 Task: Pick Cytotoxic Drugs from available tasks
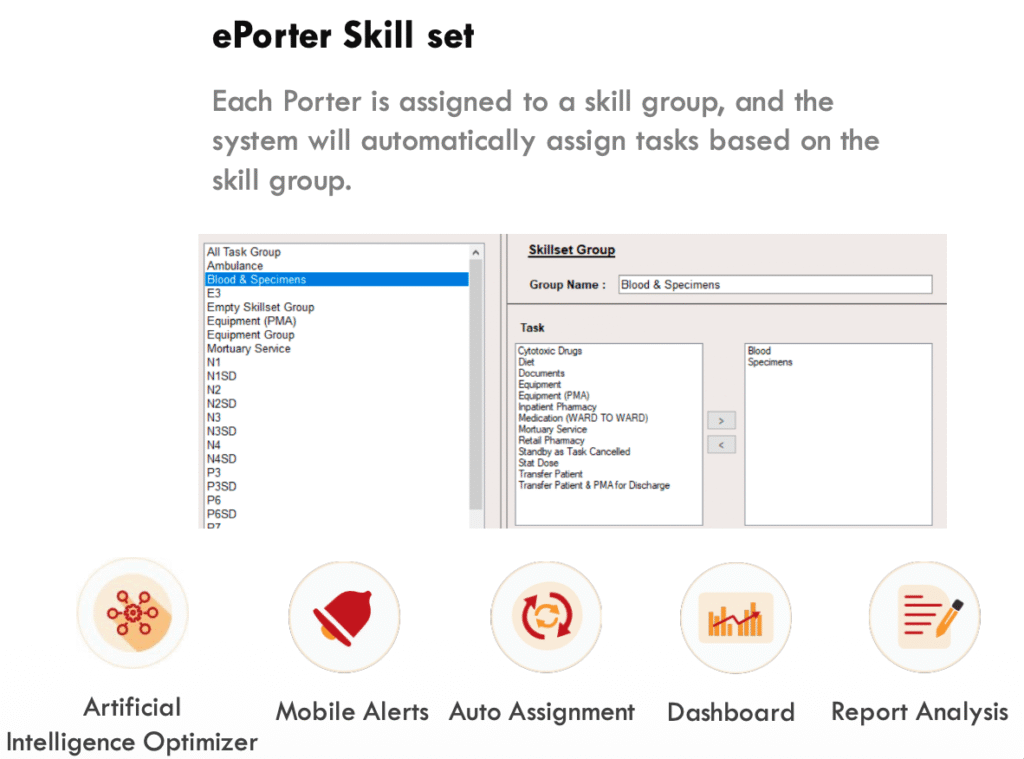(550, 351)
